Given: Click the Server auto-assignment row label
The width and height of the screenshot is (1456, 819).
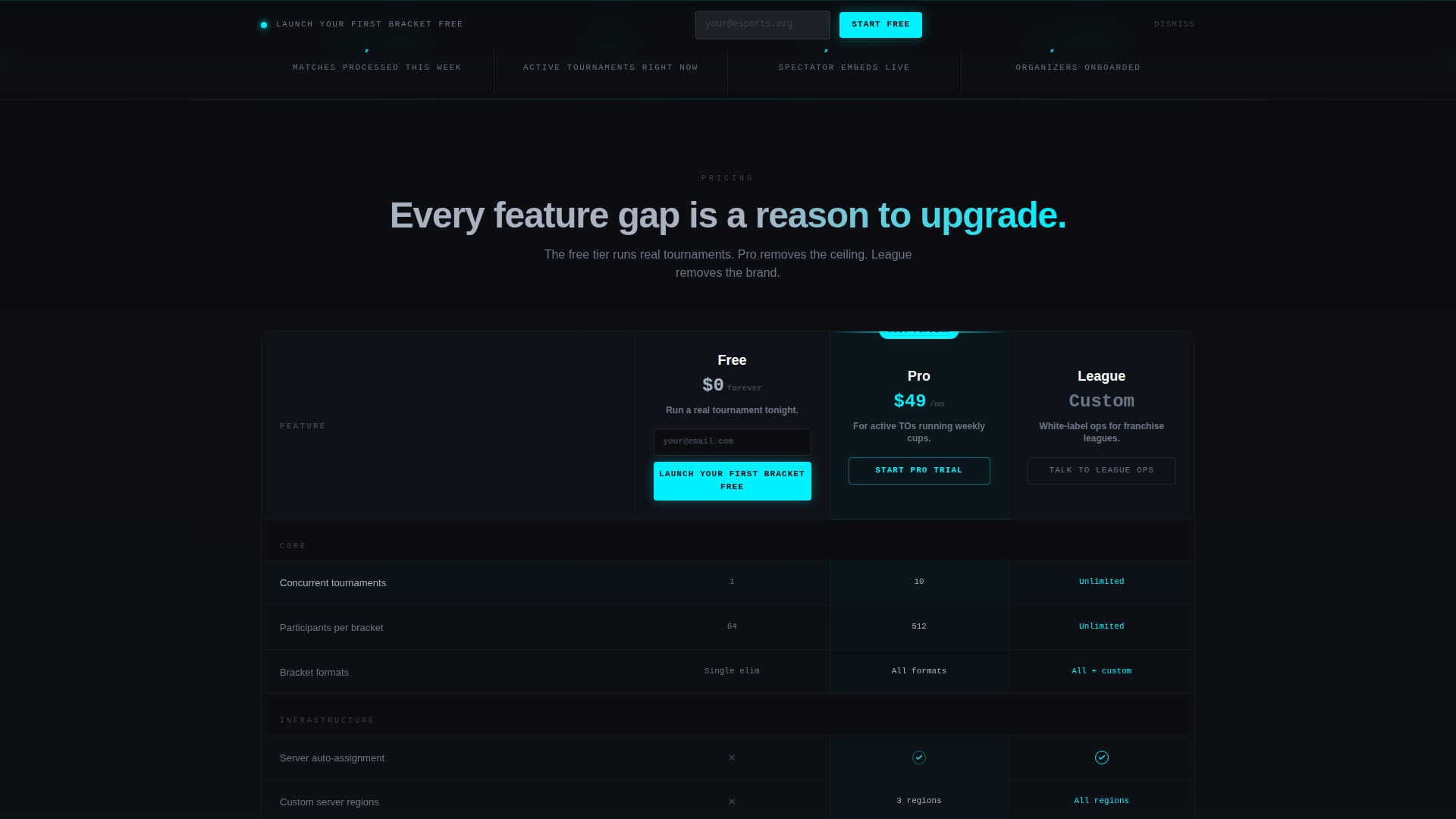Looking at the screenshot, I should tap(332, 758).
